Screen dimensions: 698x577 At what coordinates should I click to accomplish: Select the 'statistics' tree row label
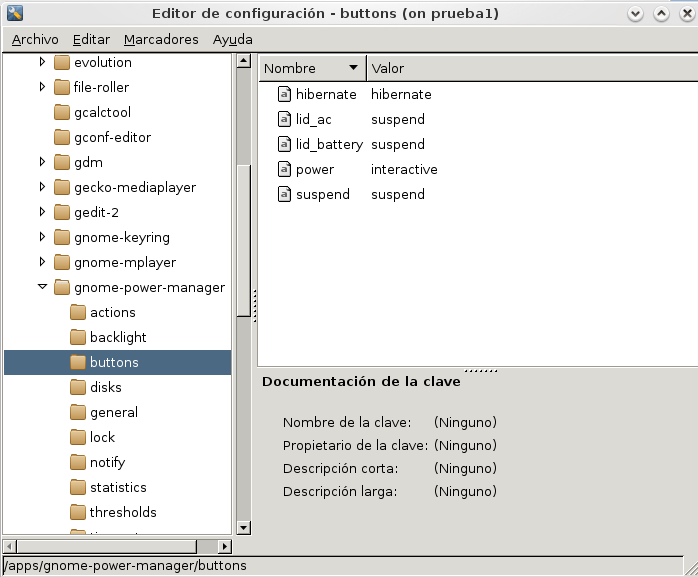point(118,487)
